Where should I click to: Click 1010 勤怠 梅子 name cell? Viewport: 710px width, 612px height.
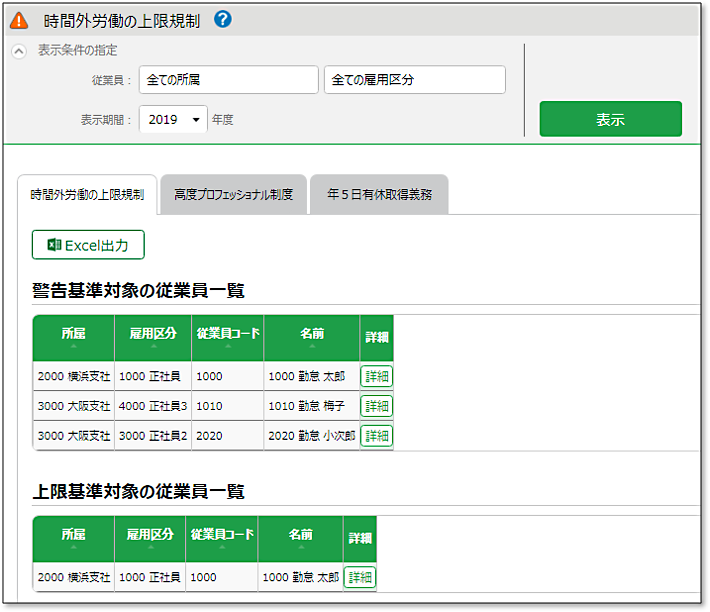[312, 406]
